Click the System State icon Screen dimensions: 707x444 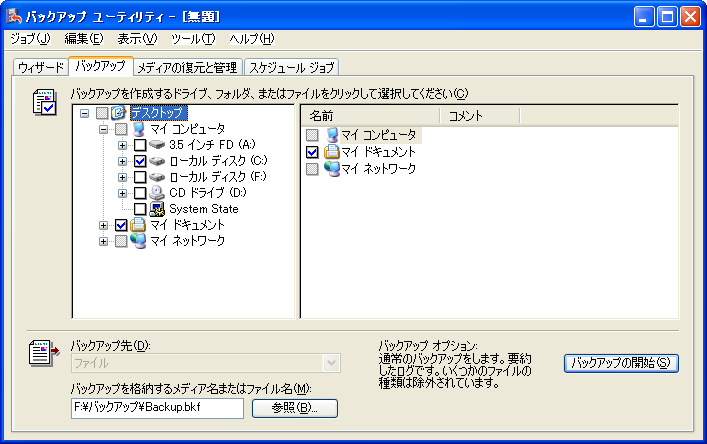(x=157, y=209)
